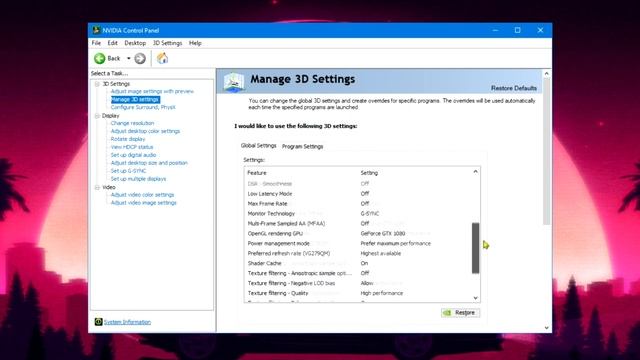The width and height of the screenshot is (640, 360).
Task: Collapse the 3D Settings tree node
Action: tap(97, 84)
